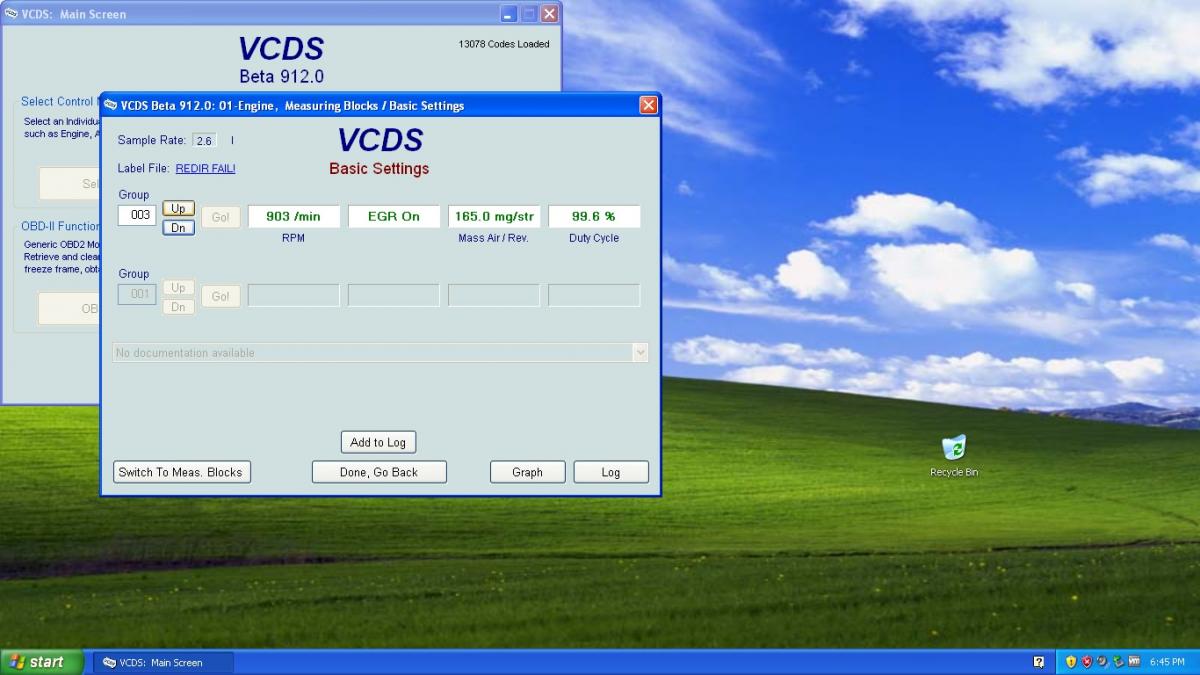The image size is (1200, 675).
Task: Switch To Meas. Blocks mode
Action: 181,472
